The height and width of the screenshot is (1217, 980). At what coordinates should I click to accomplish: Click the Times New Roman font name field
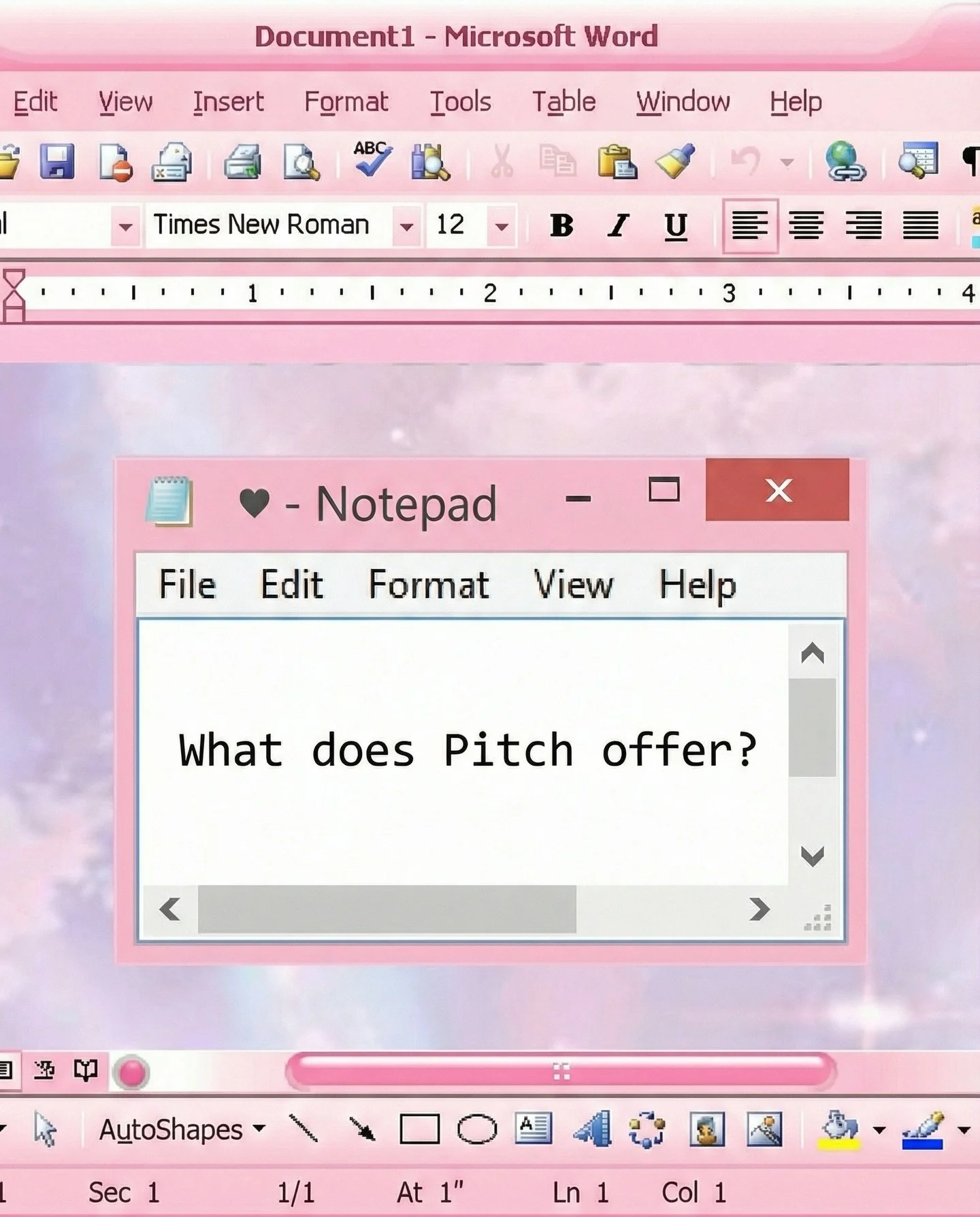(269, 225)
